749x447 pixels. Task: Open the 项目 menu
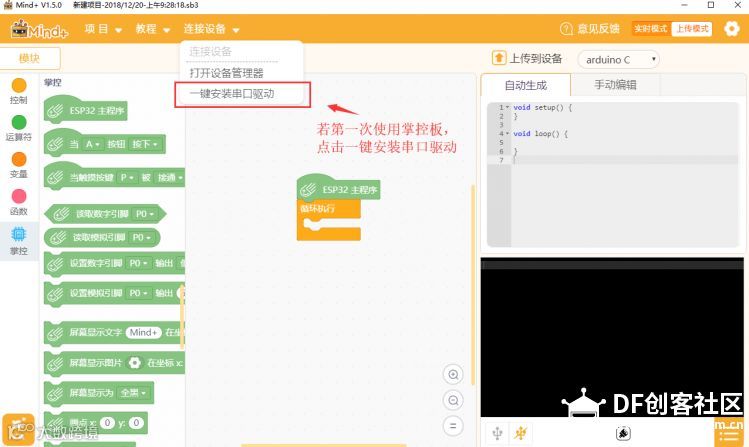103,29
